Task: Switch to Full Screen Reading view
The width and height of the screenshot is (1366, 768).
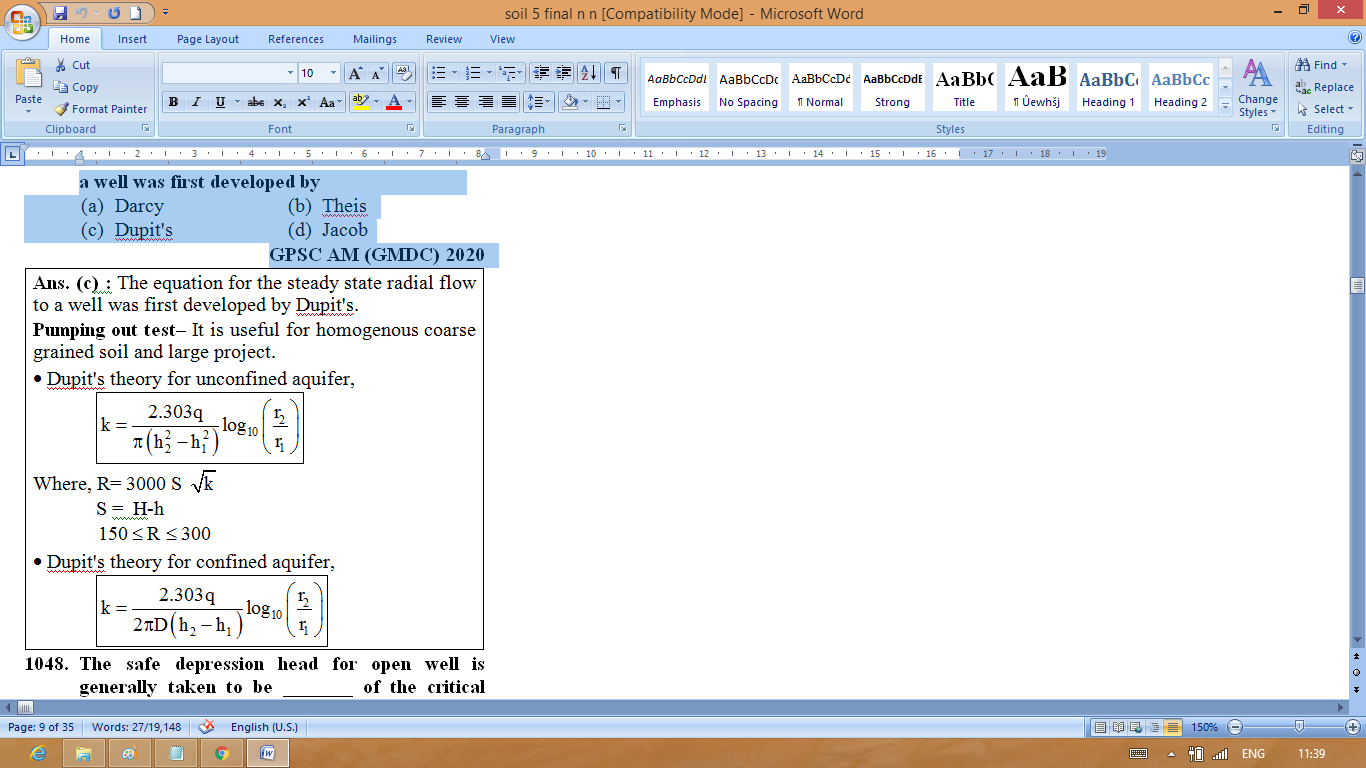Action: tap(1118, 727)
